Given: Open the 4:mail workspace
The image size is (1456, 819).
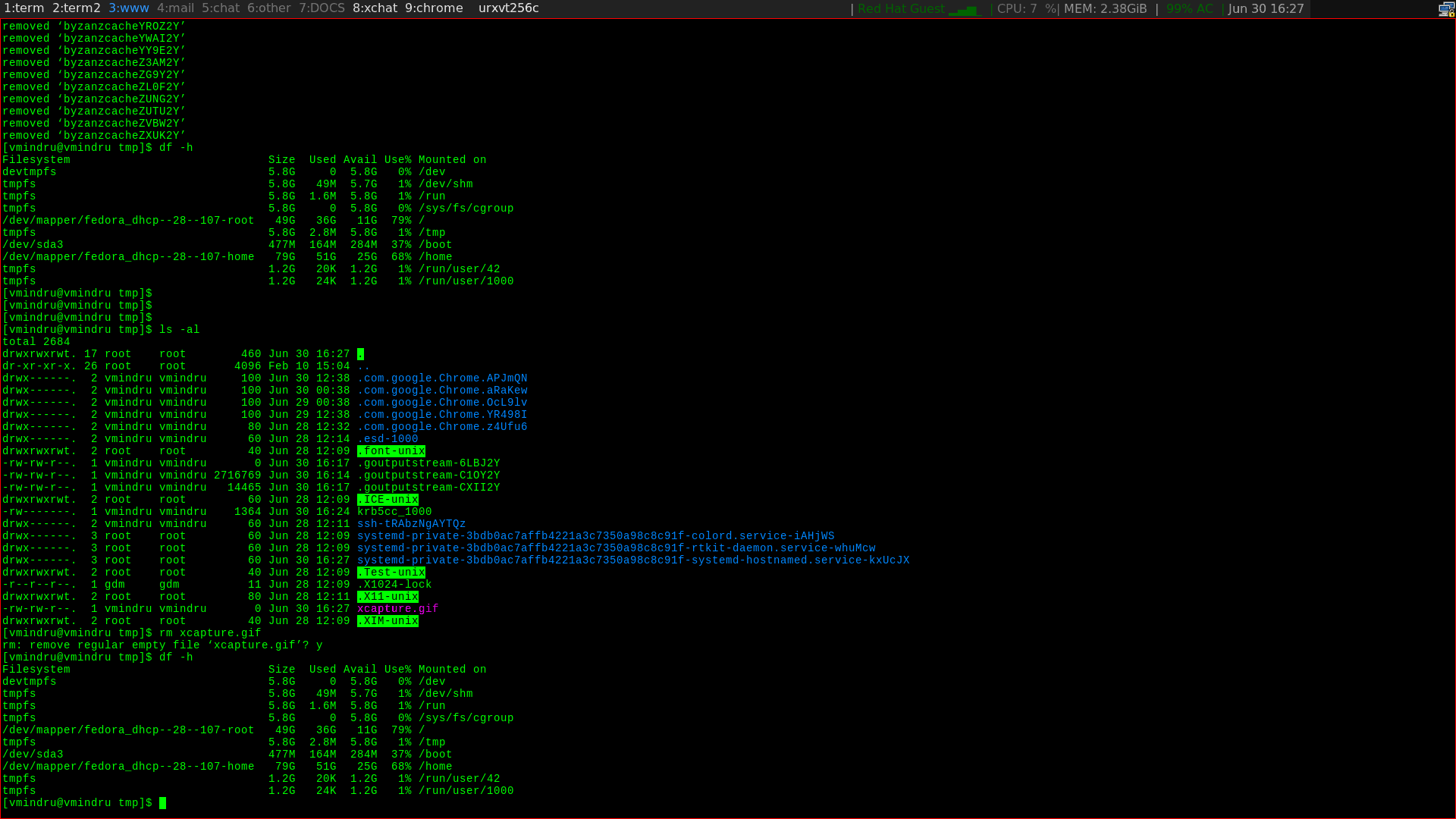Looking at the screenshot, I should (x=176, y=8).
